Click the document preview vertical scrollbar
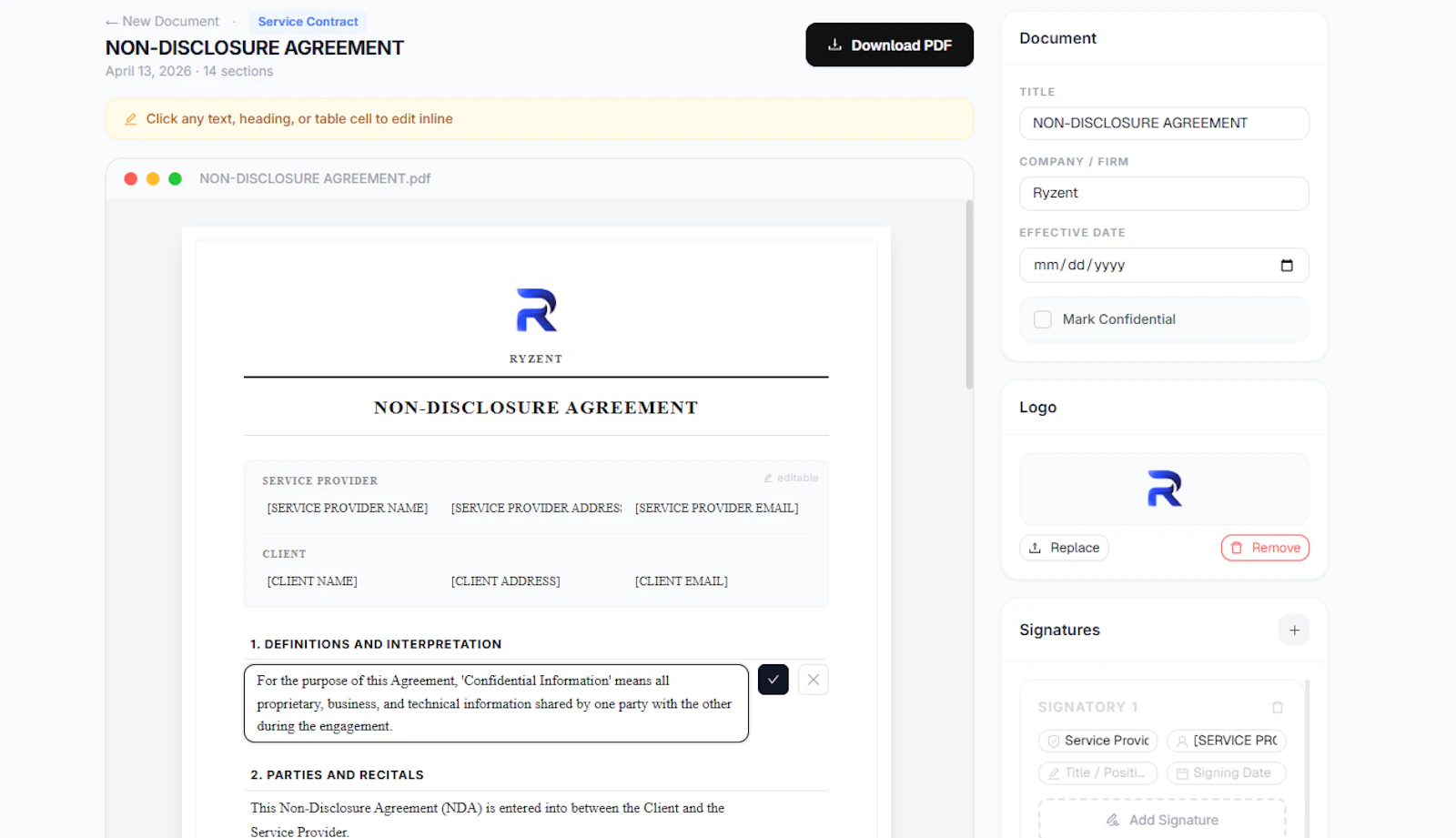Screen dimensions: 1456x838 coord(969,294)
